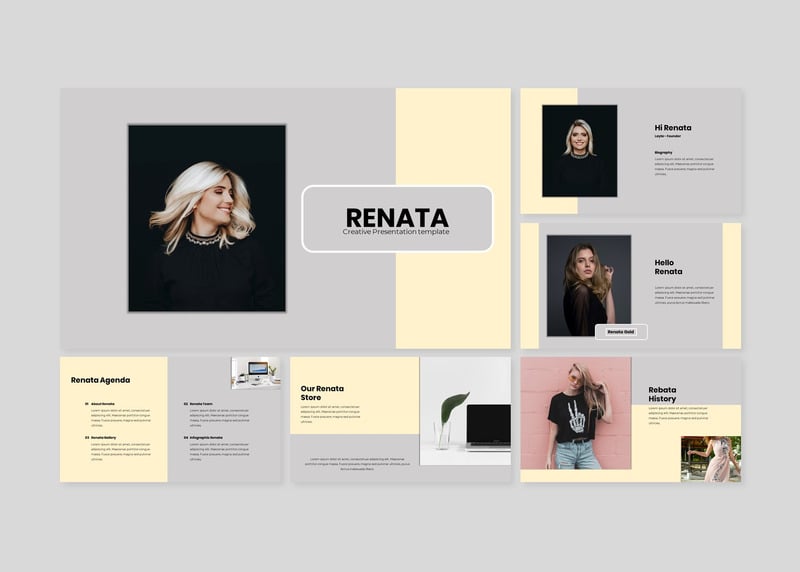Select the desk workspace photo on the Agenda slide
Viewport: 800px width, 572px height.
pyautogui.click(x=256, y=373)
